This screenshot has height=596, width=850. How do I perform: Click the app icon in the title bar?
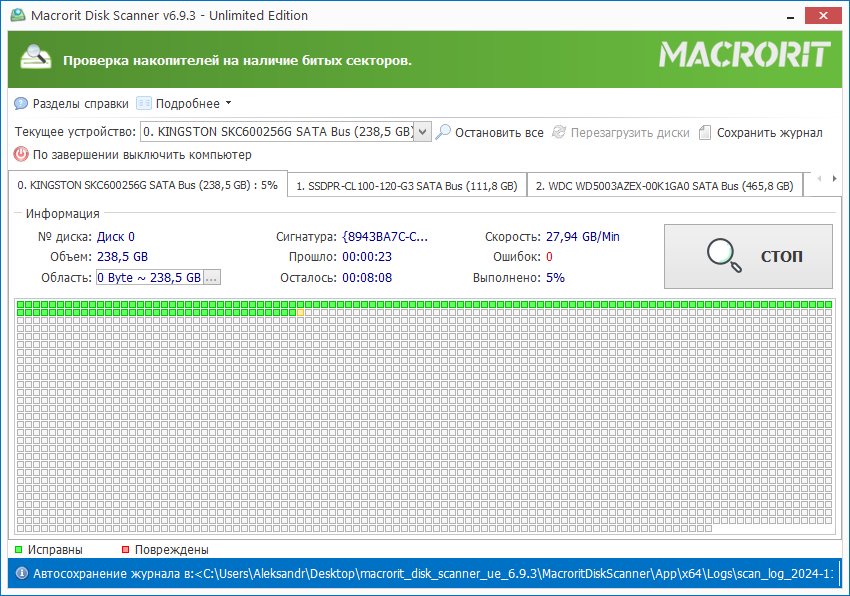pos(18,15)
